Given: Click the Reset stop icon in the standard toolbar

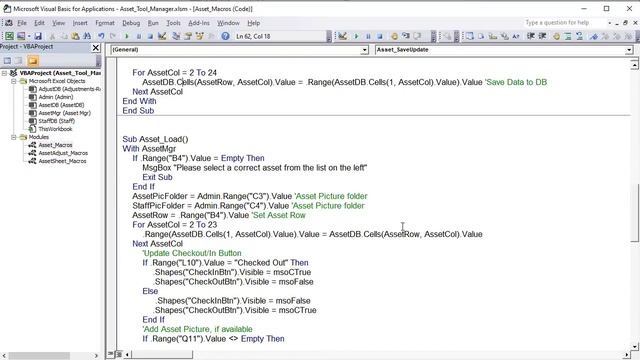Looking at the screenshot, I should click(x=150, y=36).
